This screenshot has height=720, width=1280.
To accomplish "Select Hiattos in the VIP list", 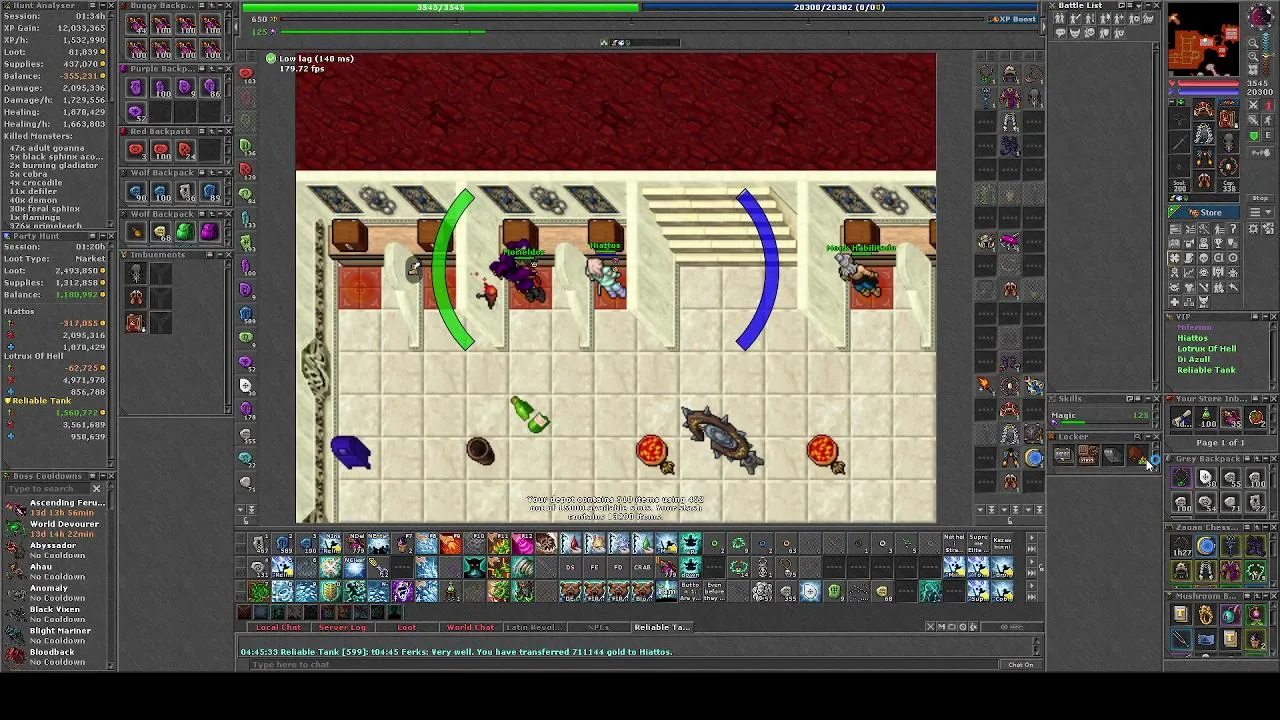I will [1192, 338].
